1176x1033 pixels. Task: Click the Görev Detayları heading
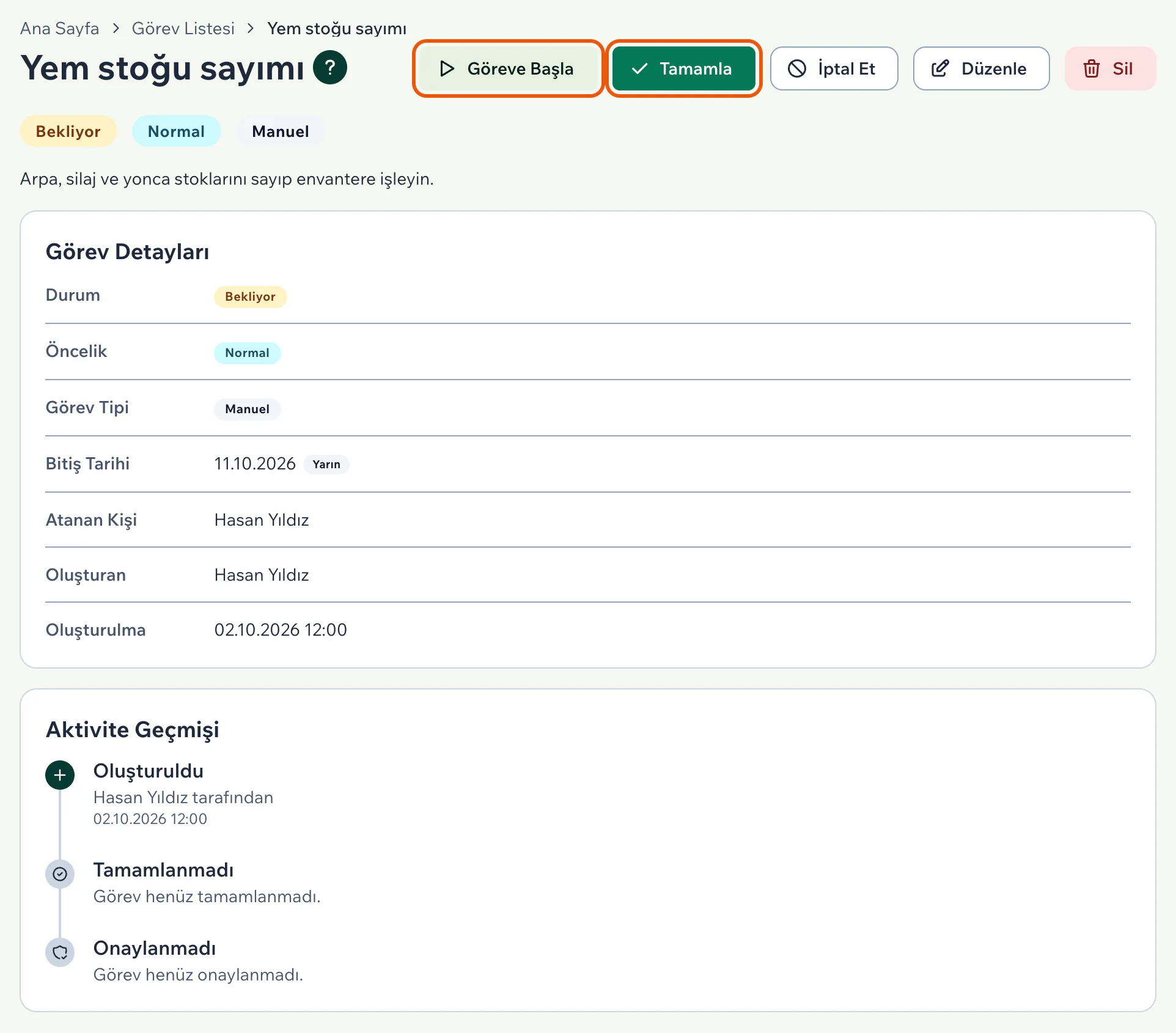[127, 252]
